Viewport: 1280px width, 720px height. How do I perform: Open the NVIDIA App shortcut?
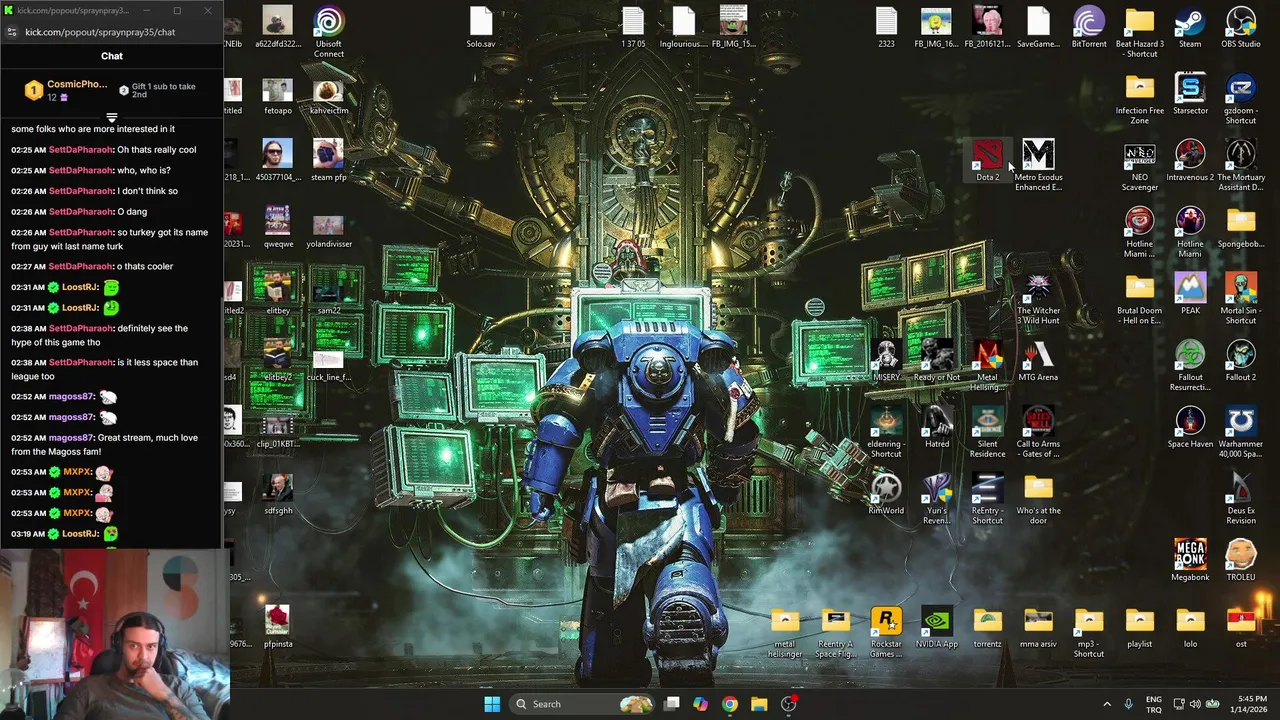tap(937, 627)
